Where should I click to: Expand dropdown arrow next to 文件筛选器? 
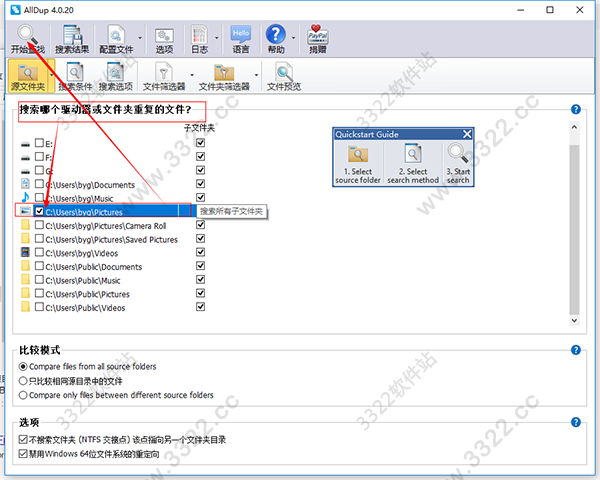(192, 75)
